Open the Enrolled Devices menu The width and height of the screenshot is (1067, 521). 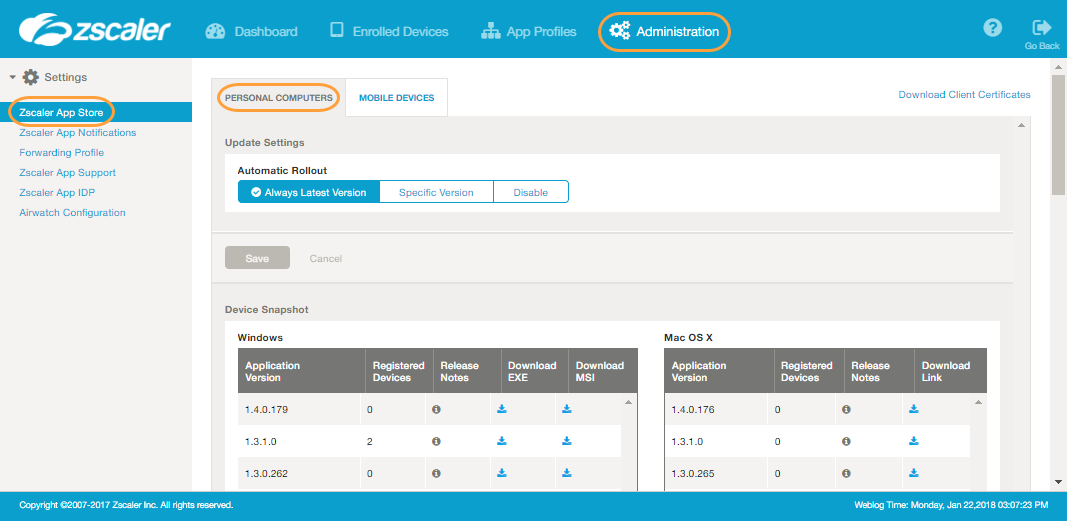[389, 31]
